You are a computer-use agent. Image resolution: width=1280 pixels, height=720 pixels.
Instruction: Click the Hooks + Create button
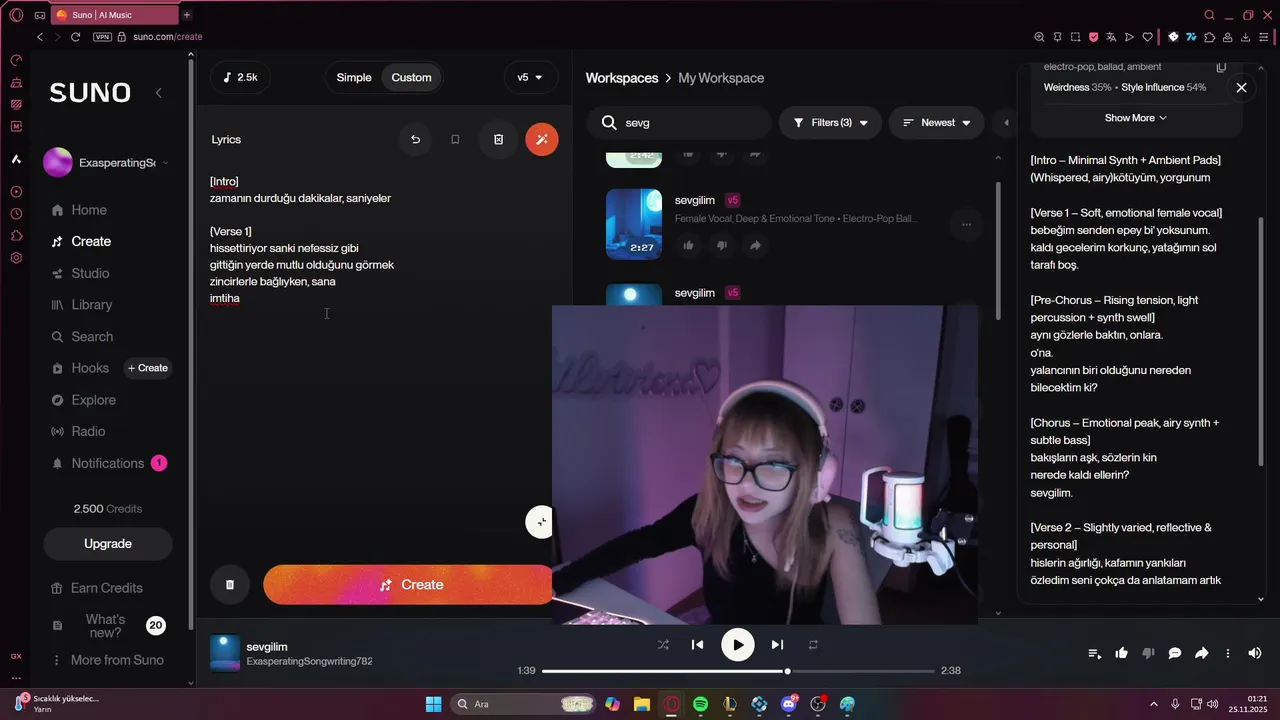148,368
